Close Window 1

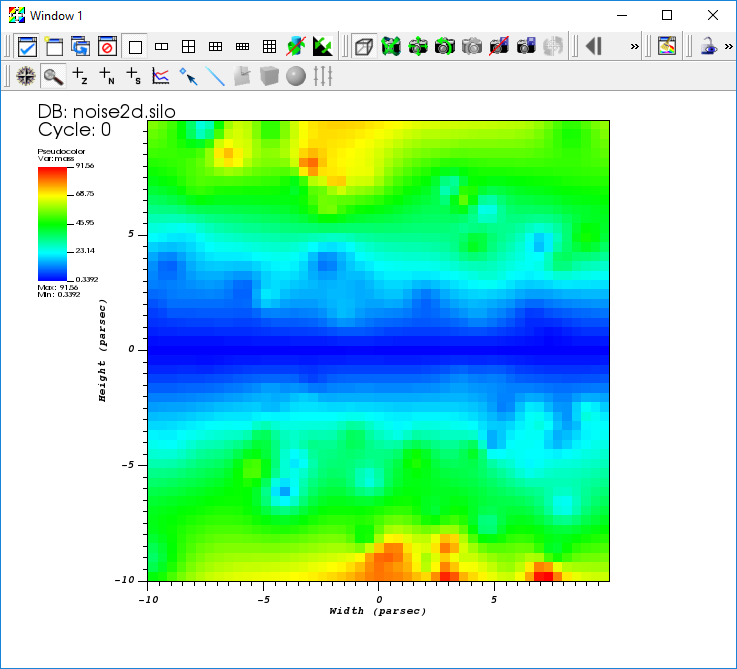tap(713, 15)
